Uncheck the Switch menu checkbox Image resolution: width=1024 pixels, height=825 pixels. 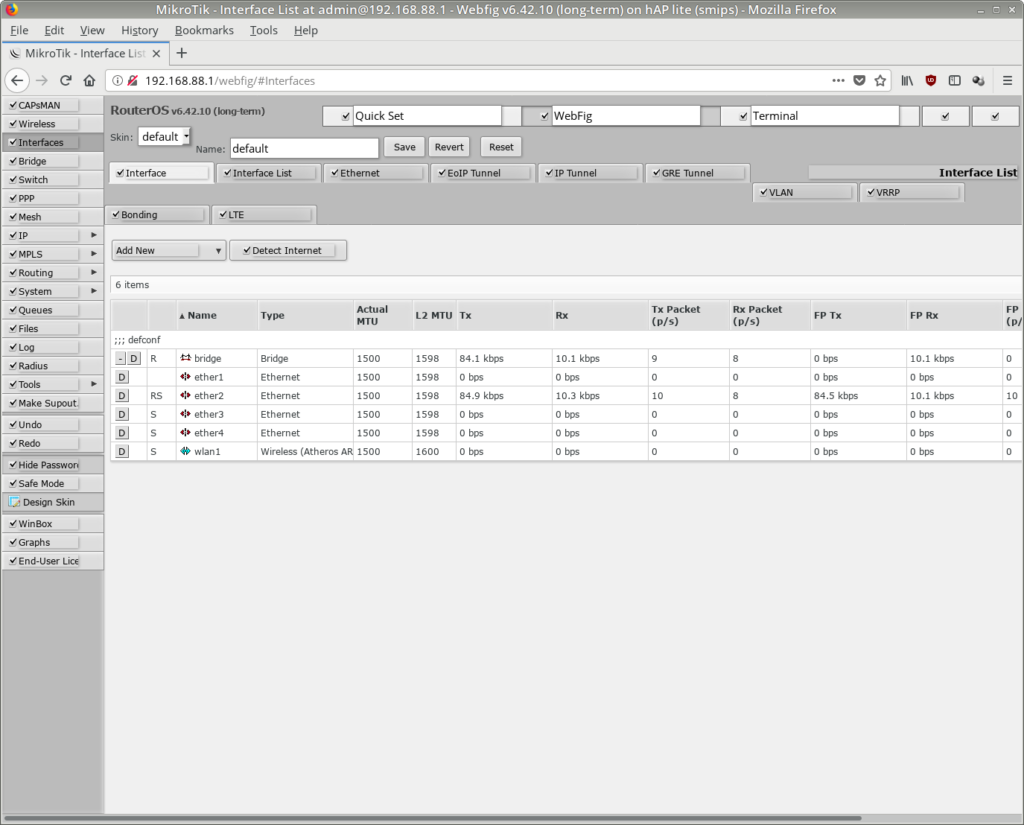(13, 180)
